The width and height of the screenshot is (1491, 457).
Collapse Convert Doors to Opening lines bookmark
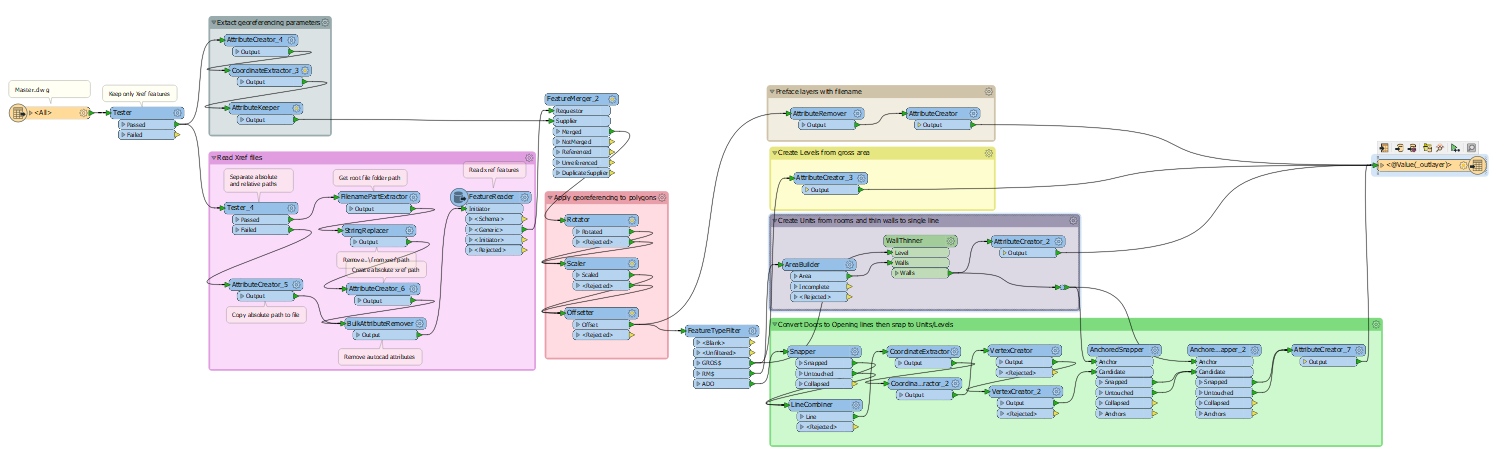[x=775, y=325]
